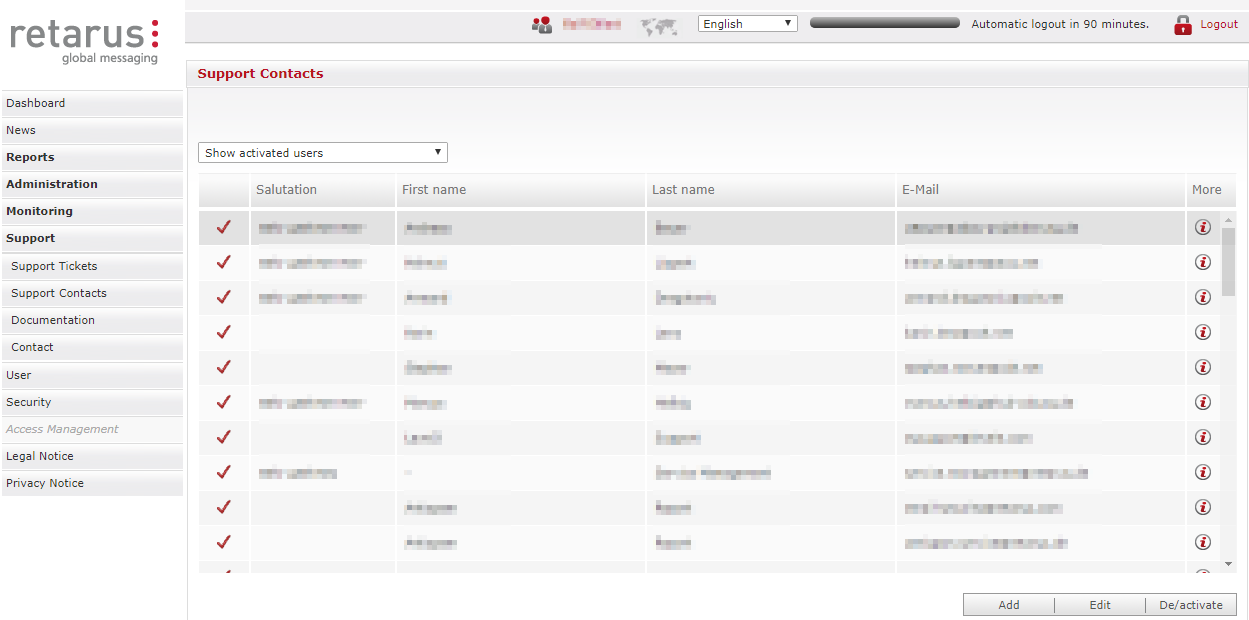Click the red padlock logout icon
Screen dimensions: 1249x620
tap(1183, 25)
